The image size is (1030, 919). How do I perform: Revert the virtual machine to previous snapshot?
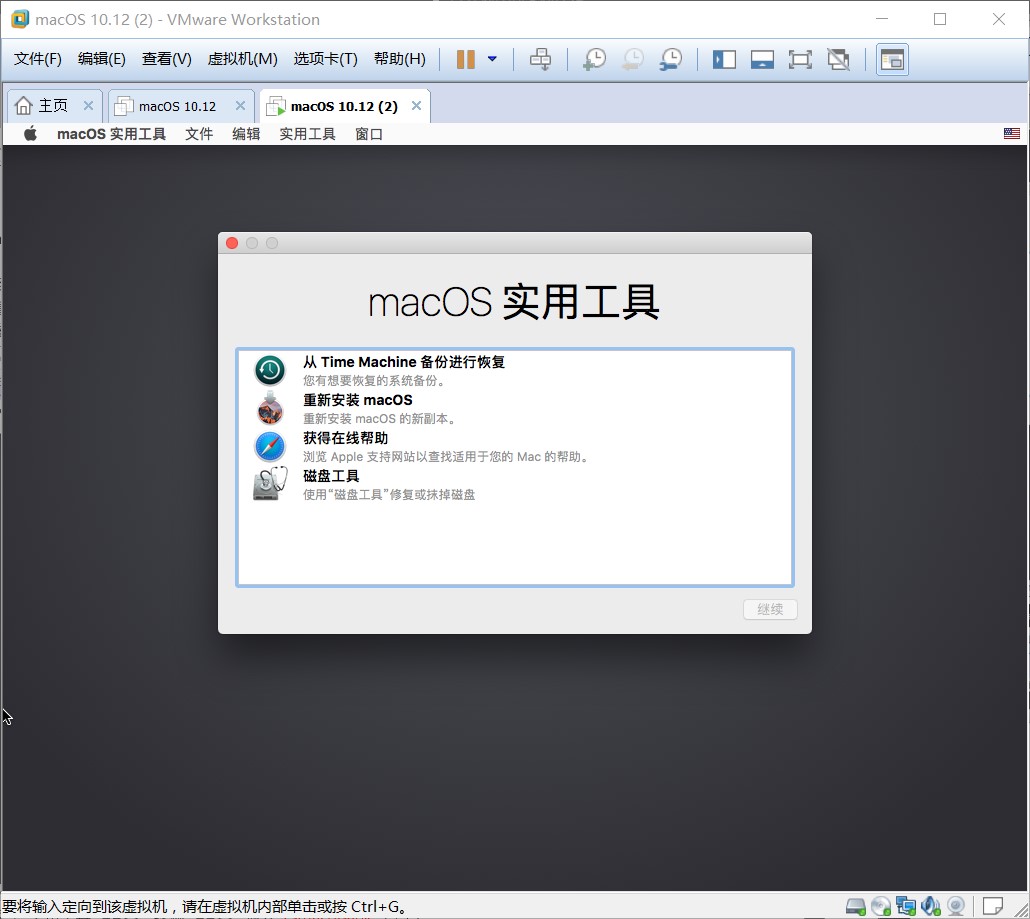(x=633, y=59)
